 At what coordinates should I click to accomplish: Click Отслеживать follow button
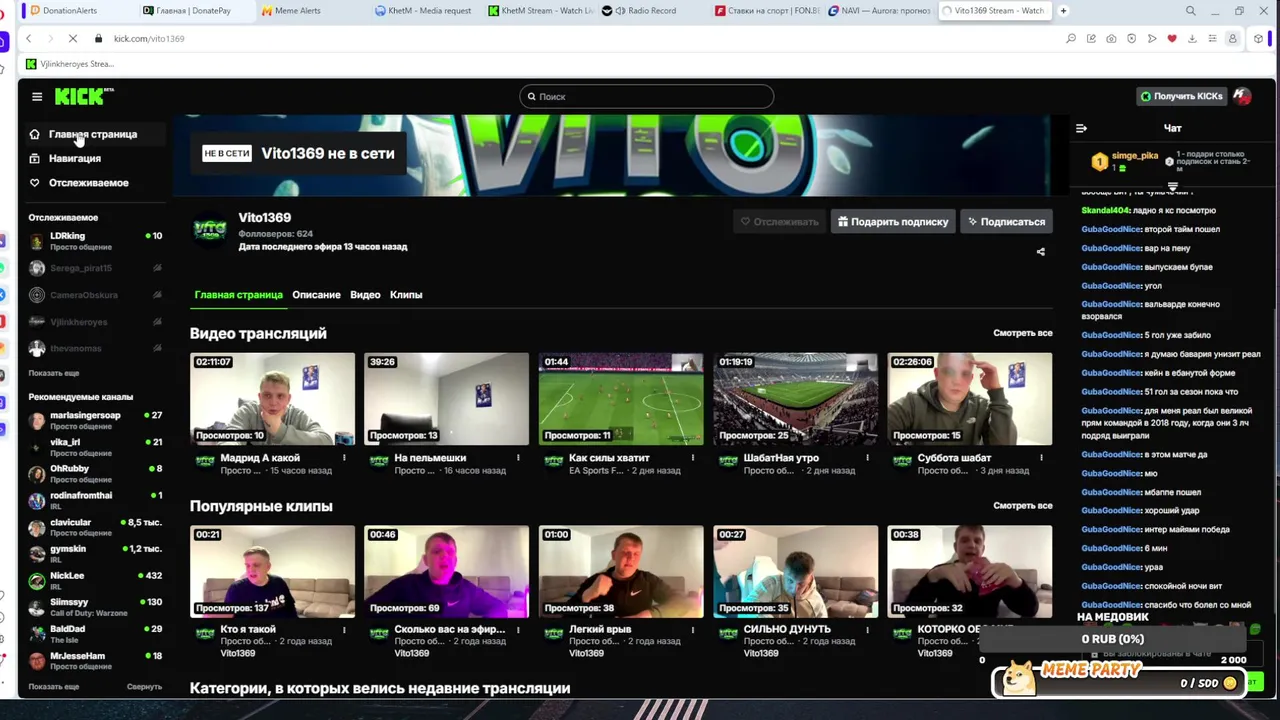(x=779, y=222)
